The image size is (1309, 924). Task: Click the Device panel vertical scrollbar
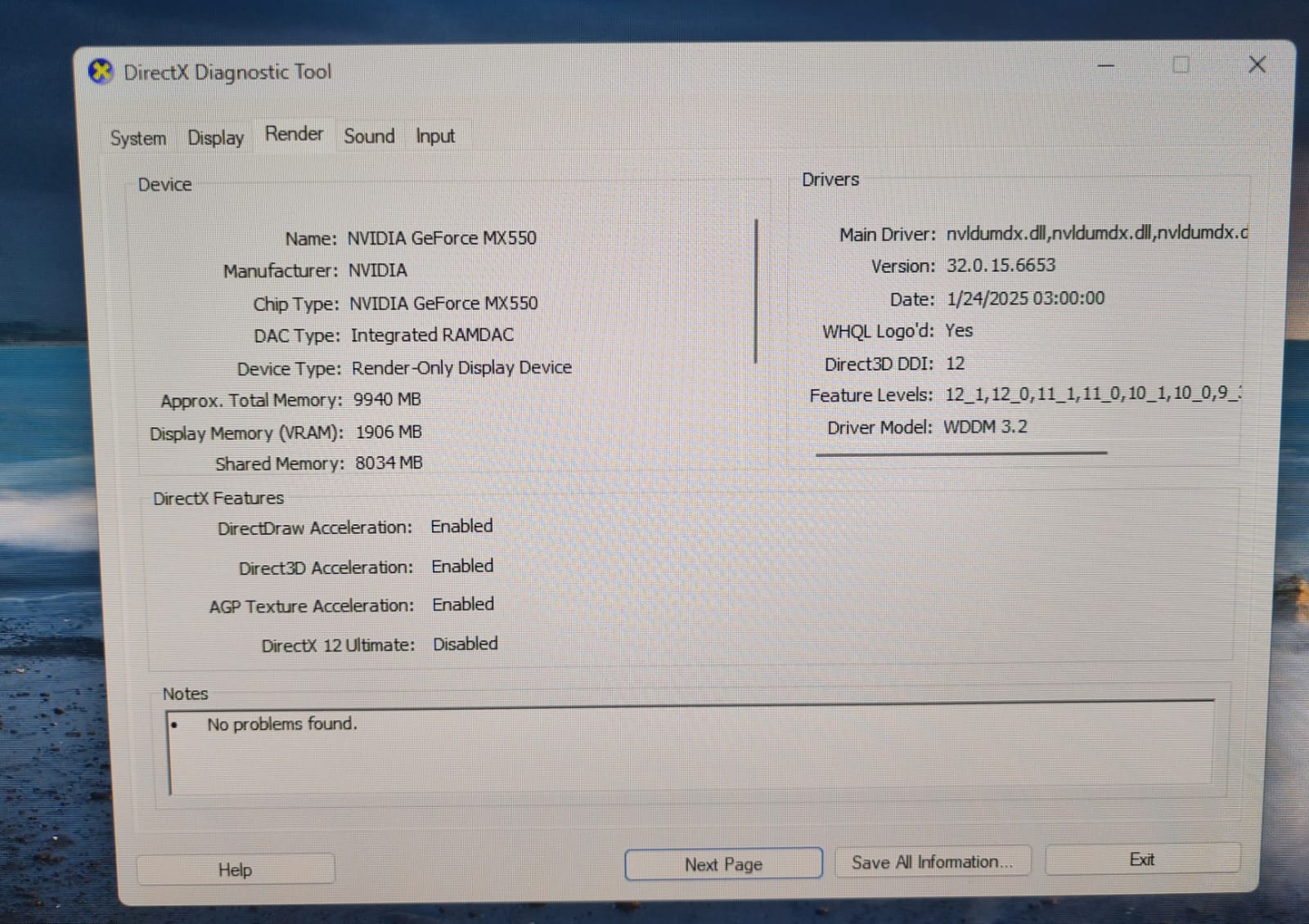(756, 291)
